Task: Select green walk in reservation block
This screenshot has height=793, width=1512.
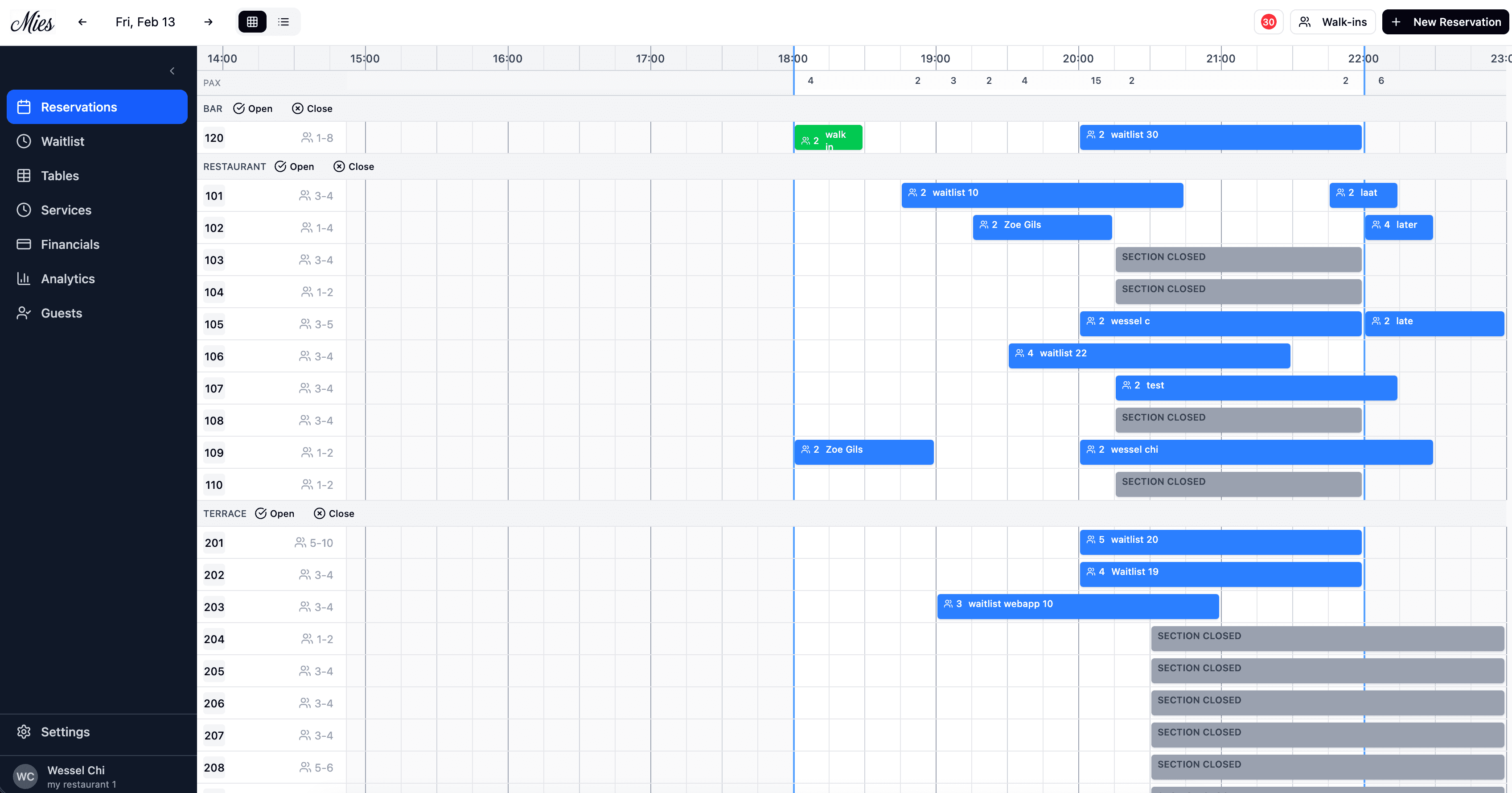Action: (828, 137)
